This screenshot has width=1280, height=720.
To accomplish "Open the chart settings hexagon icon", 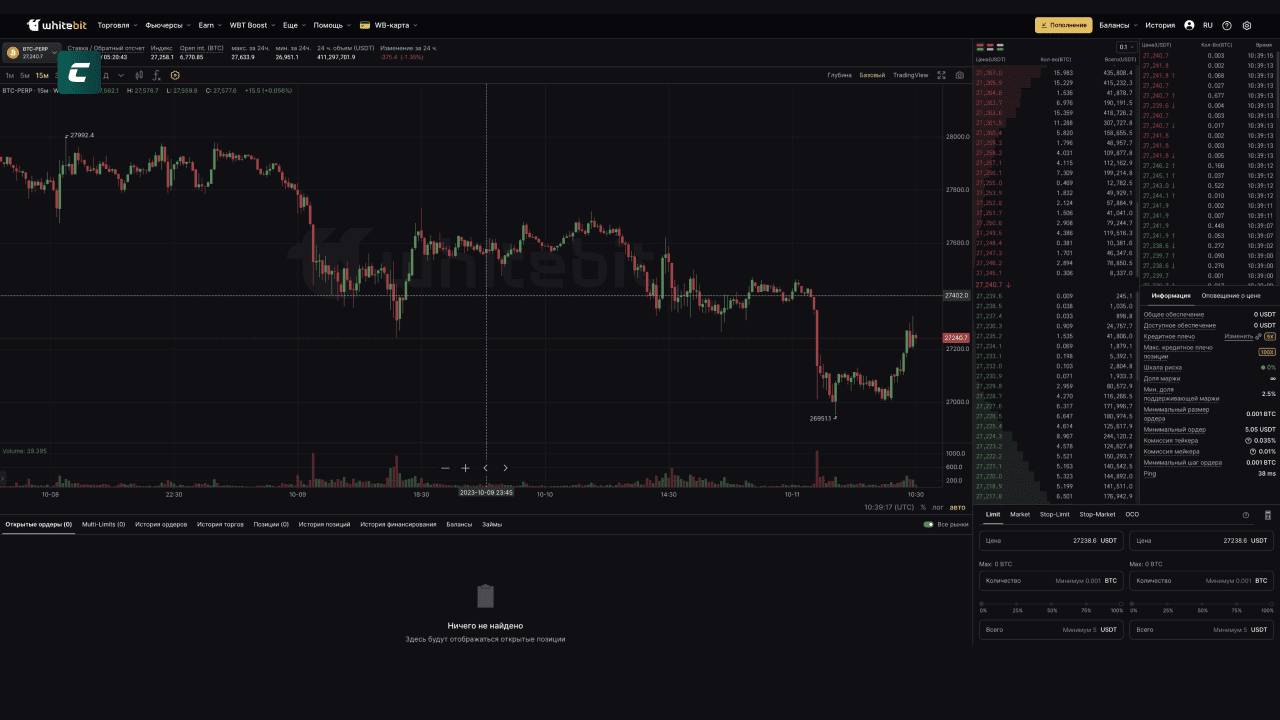I will 175,75.
